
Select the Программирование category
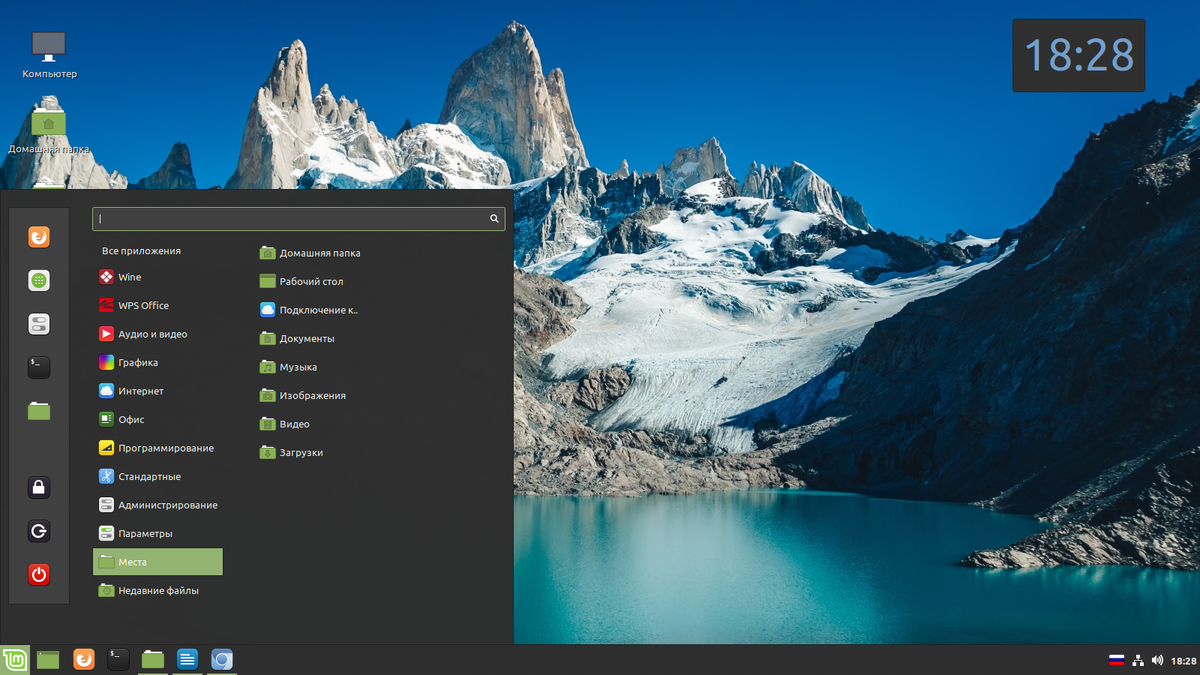158,448
